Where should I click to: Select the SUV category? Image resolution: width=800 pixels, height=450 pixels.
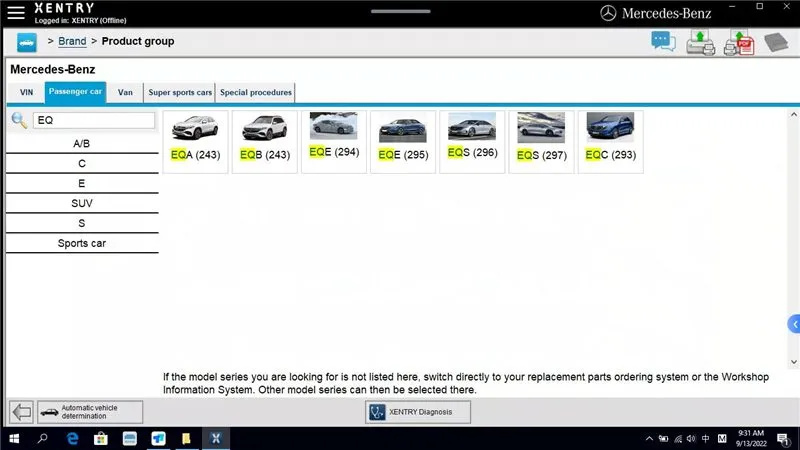[x=82, y=204]
